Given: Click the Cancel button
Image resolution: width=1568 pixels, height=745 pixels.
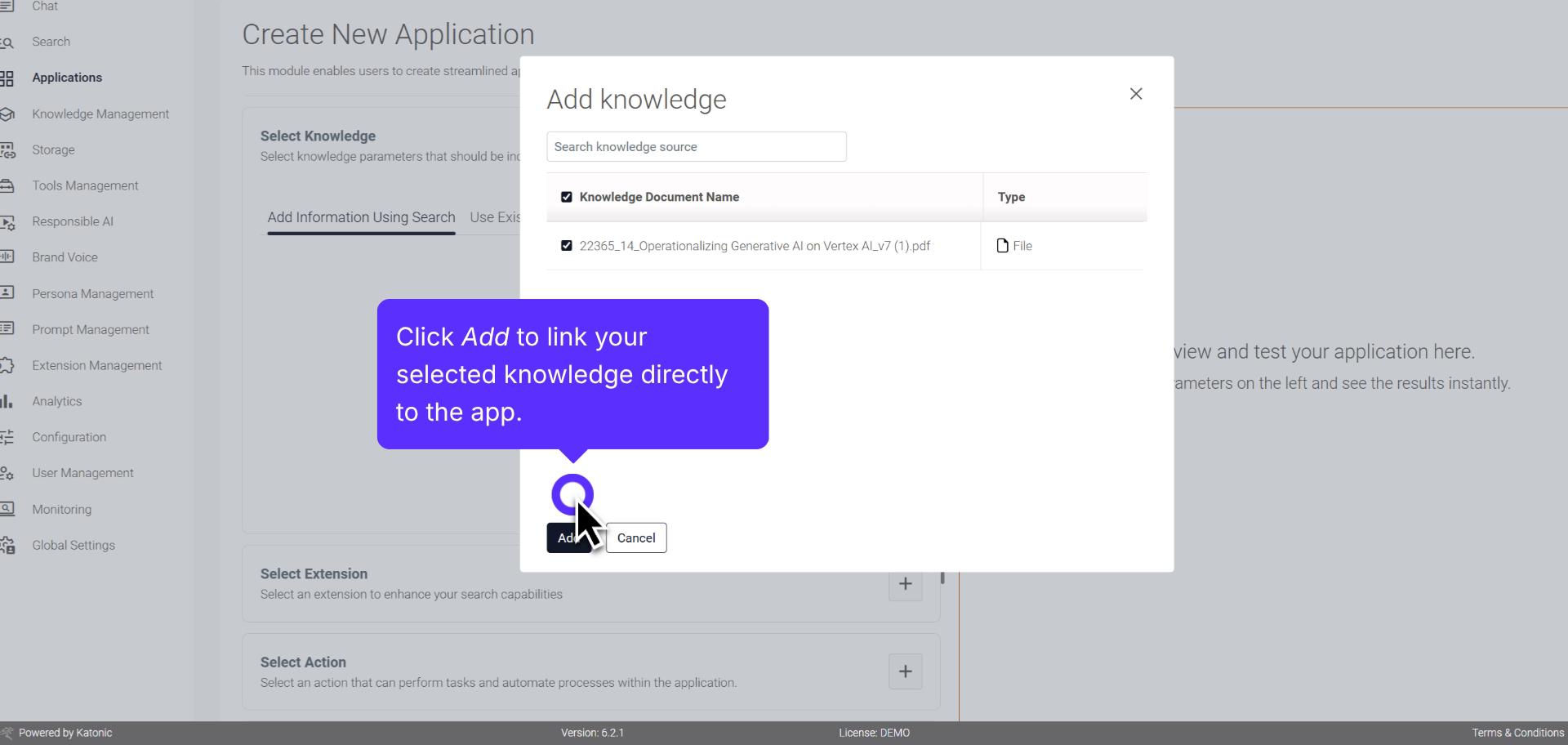Looking at the screenshot, I should coord(636,538).
